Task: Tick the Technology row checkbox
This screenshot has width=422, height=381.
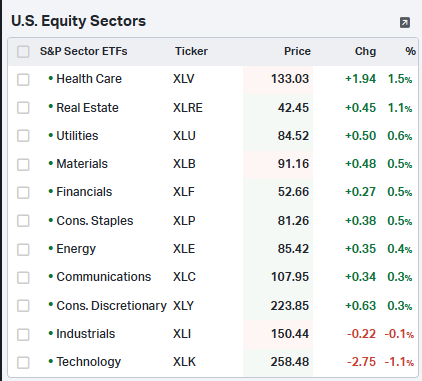Action: 23,362
